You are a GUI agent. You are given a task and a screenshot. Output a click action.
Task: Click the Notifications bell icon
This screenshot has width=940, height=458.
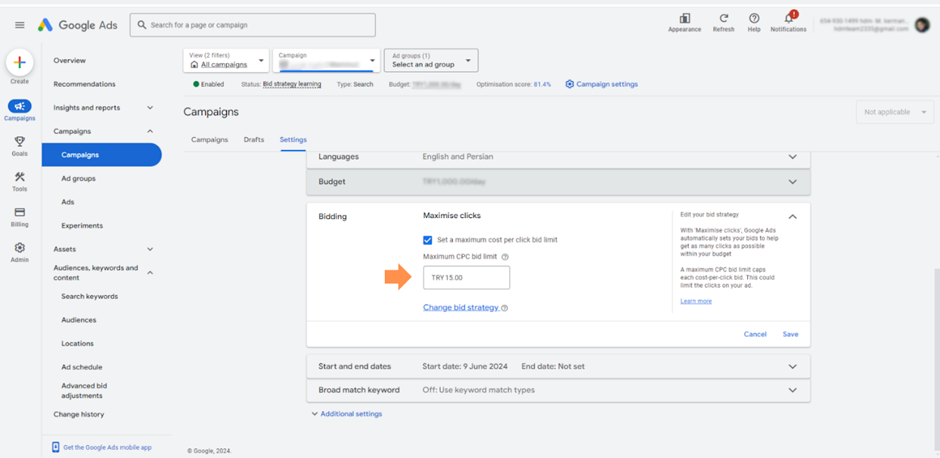(x=788, y=19)
